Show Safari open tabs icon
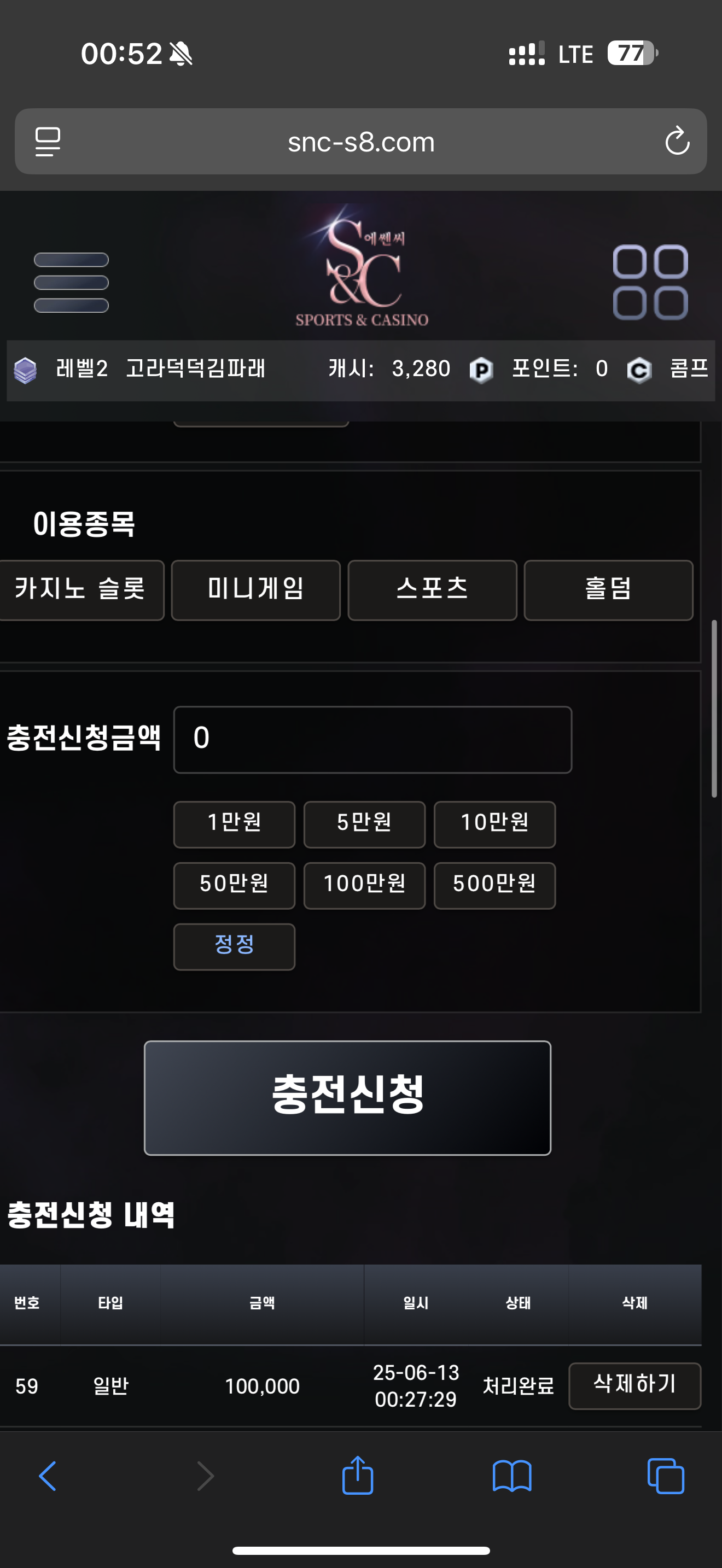The width and height of the screenshot is (722, 1568). click(666, 1476)
